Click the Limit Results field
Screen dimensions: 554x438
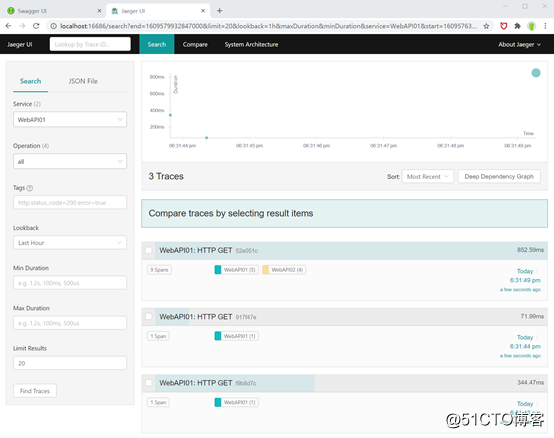(x=70, y=363)
